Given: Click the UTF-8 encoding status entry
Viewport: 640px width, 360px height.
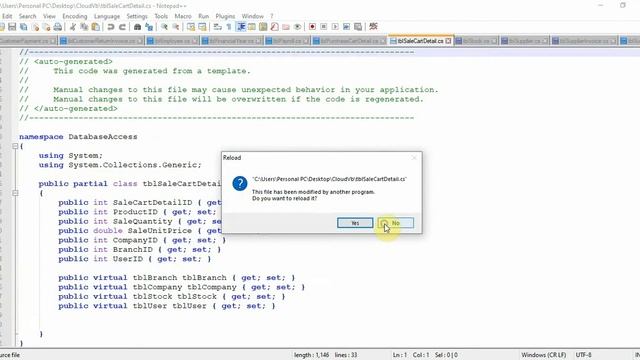Looking at the screenshot, I should [584, 355].
